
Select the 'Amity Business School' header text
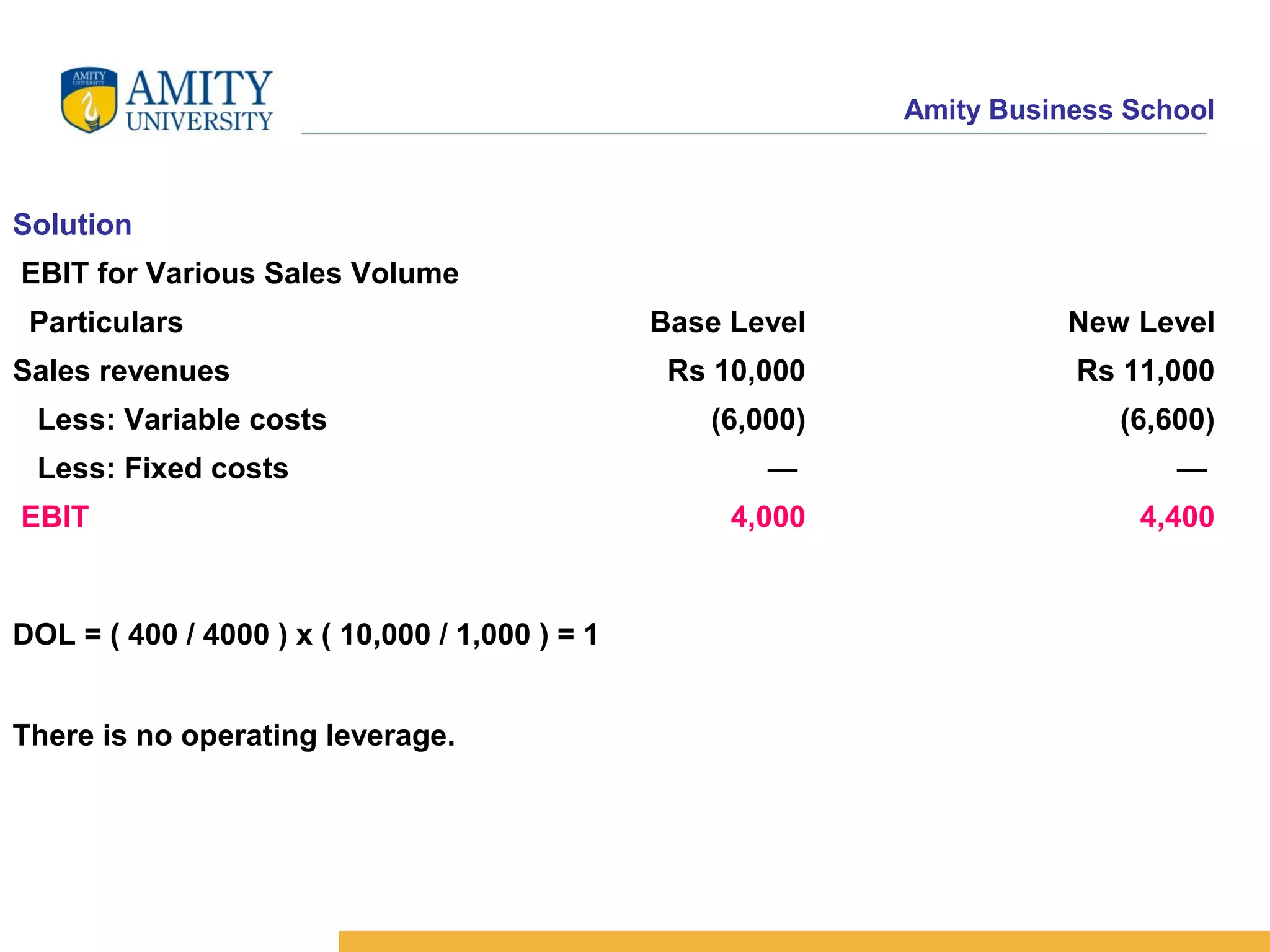pyautogui.click(x=1059, y=110)
